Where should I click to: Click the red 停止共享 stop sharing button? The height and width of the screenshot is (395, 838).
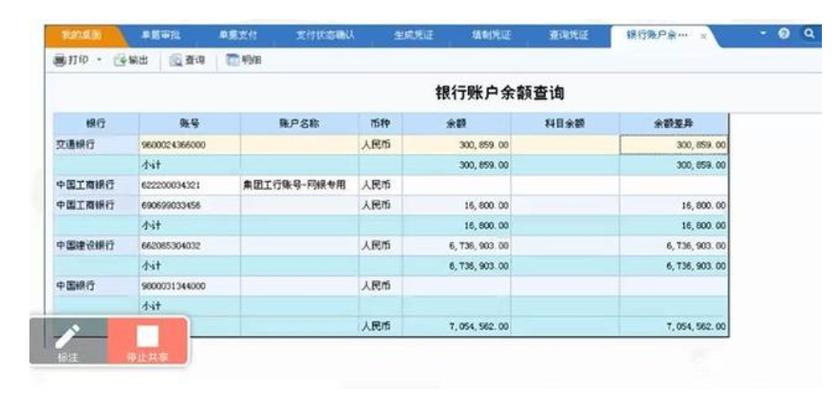(148, 341)
